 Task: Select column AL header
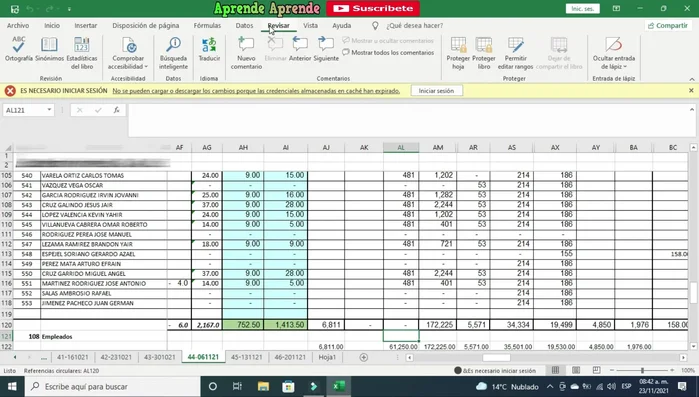point(401,147)
